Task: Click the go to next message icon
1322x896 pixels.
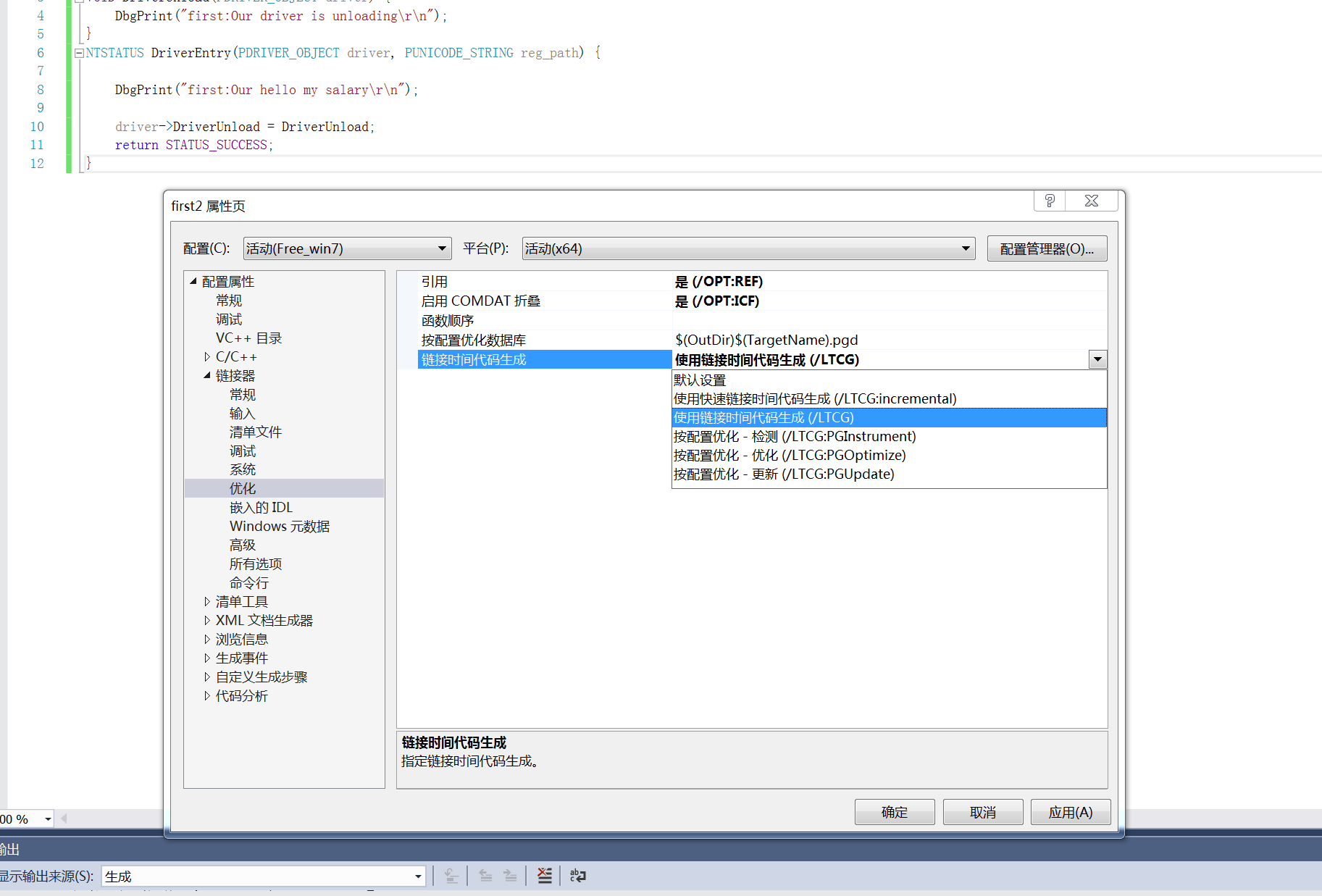Action: pos(510,875)
